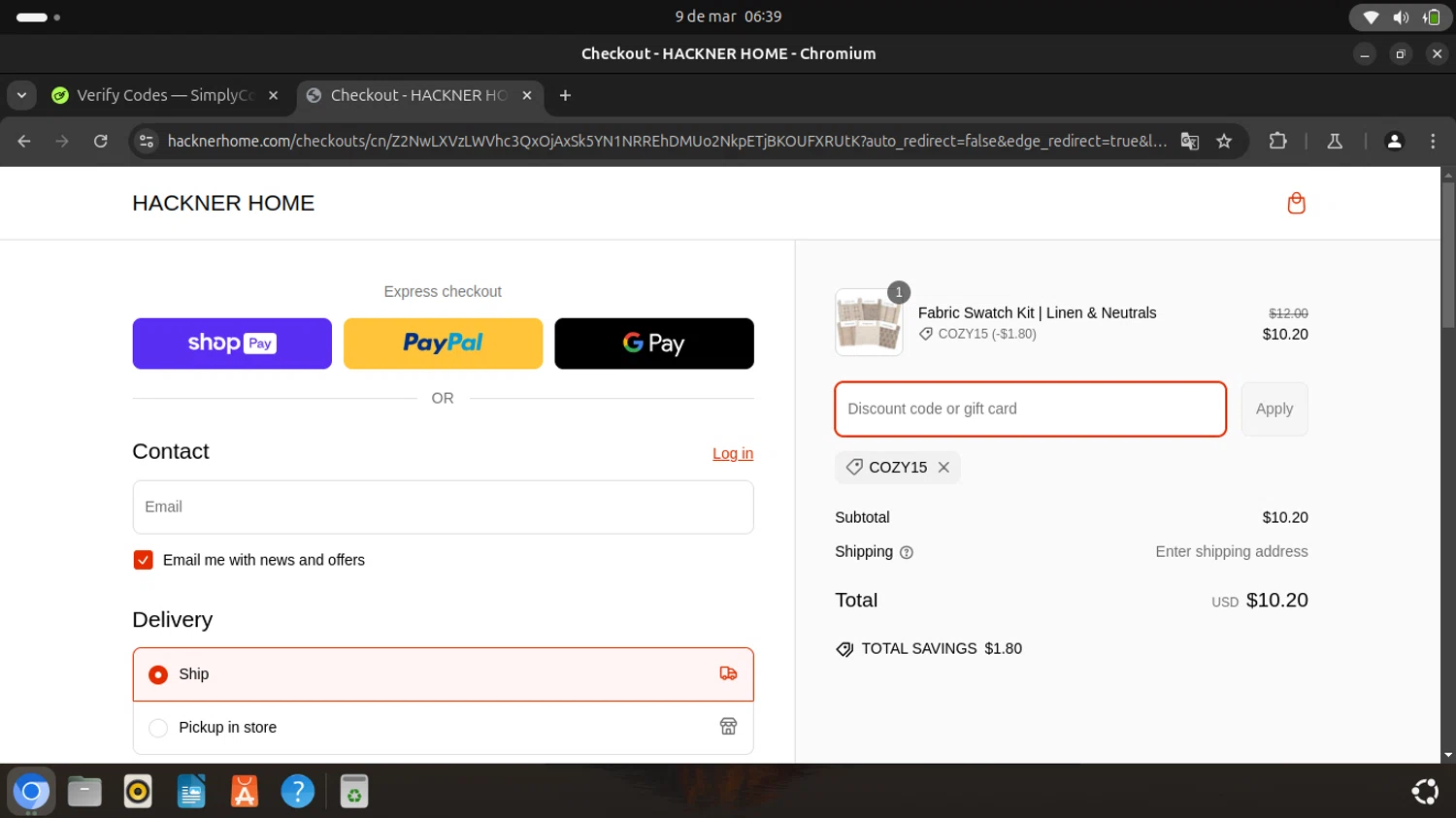Click the Ship delivery truck icon
This screenshot has height=818, width=1456.
(x=728, y=673)
